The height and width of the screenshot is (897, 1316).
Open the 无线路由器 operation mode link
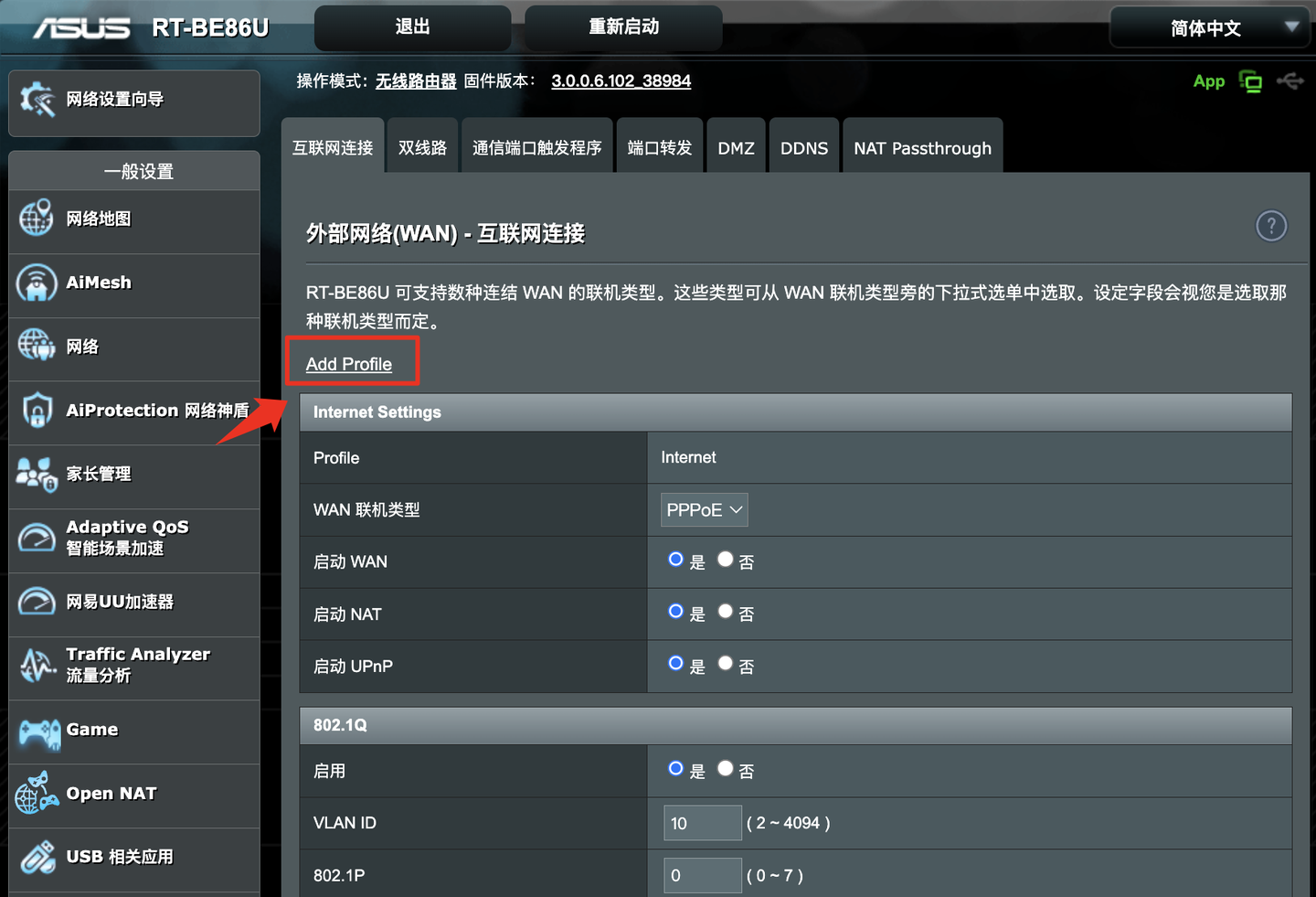click(x=416, y=81)
